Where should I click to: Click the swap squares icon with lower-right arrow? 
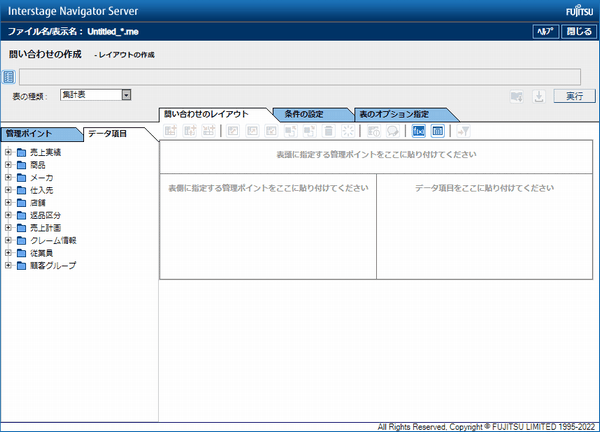click(309, 131)
